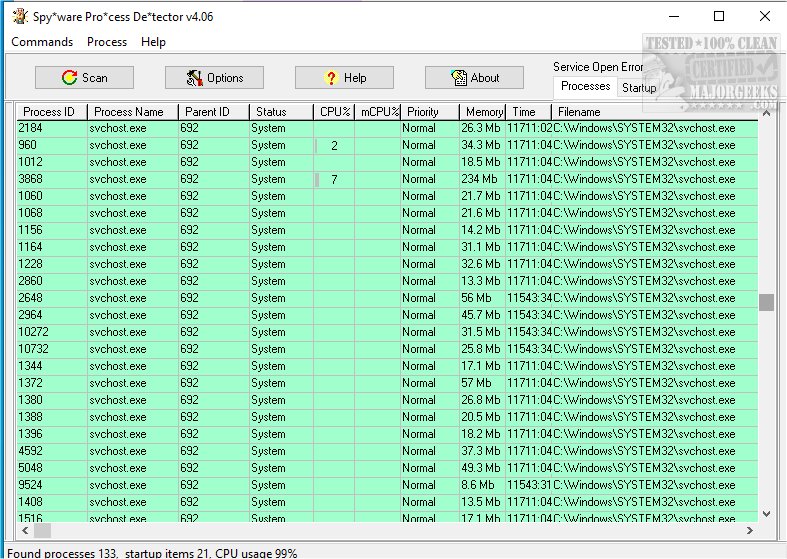Screen dimensions: 787x559
Task: Switch to the Processes tab
Action: coord(585,86)
